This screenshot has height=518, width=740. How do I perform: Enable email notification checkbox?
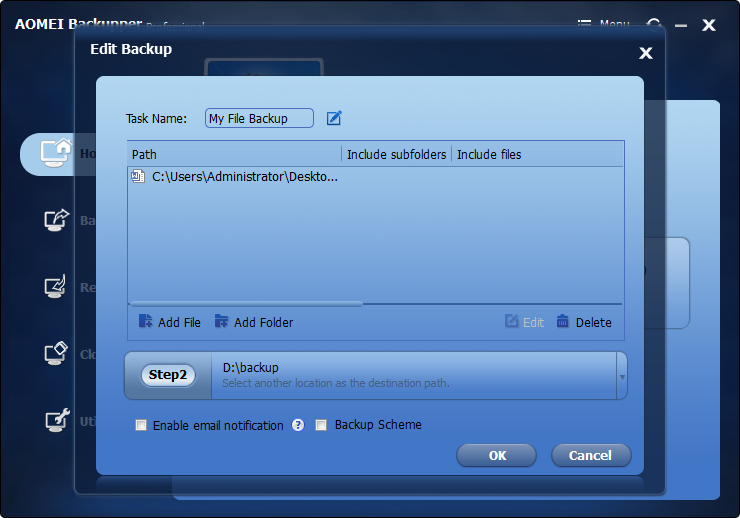pyautogui.click(x=141, y=425)
